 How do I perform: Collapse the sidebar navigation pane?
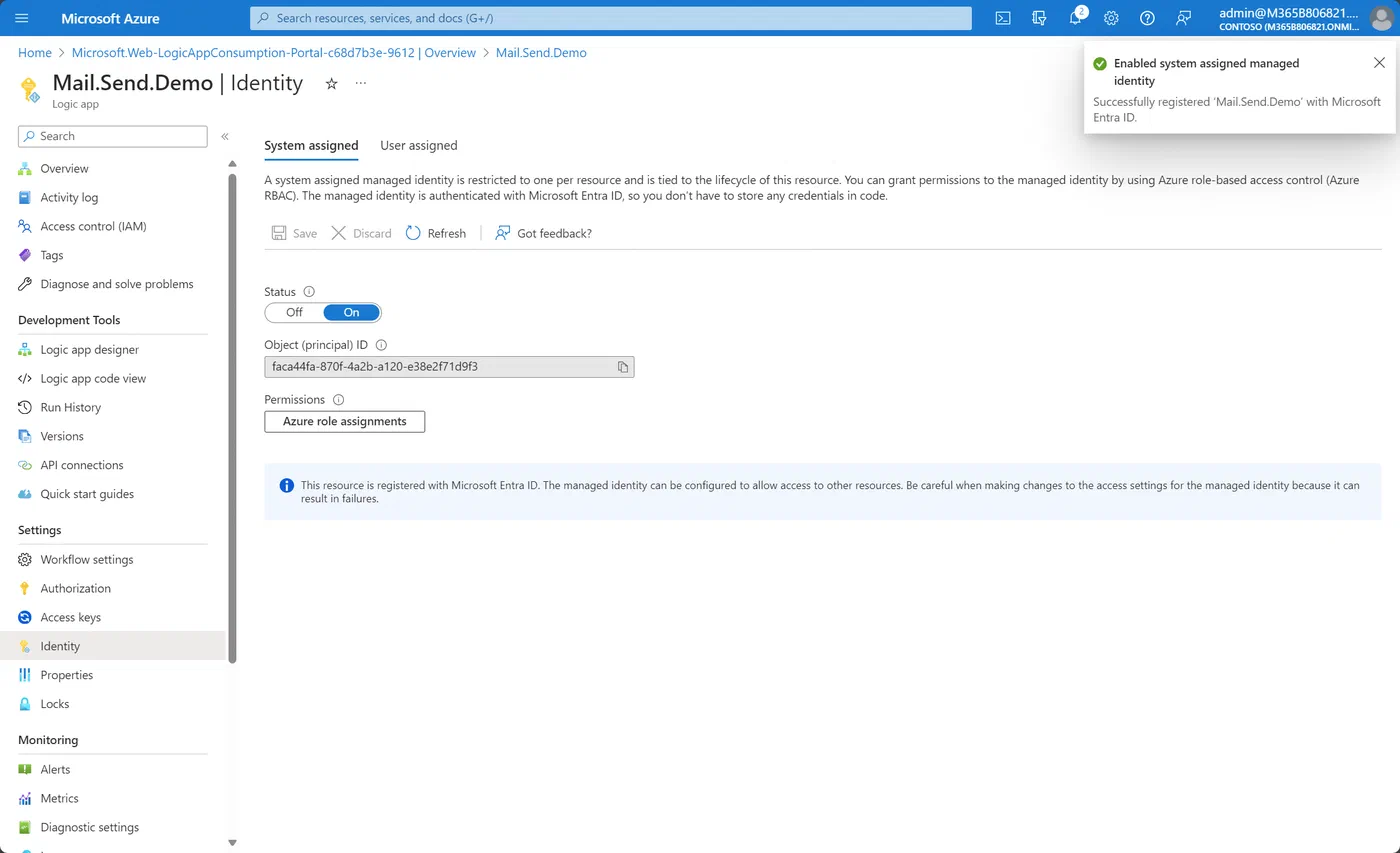tap(225, 136)
